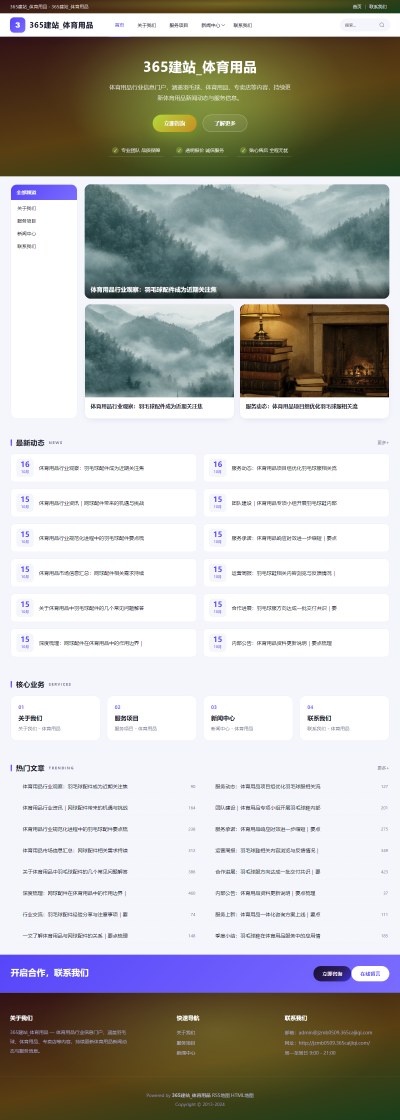Select the 全部栏目 header in the sidebar
Screen dimensions: 400x1120
coord(44,192)
